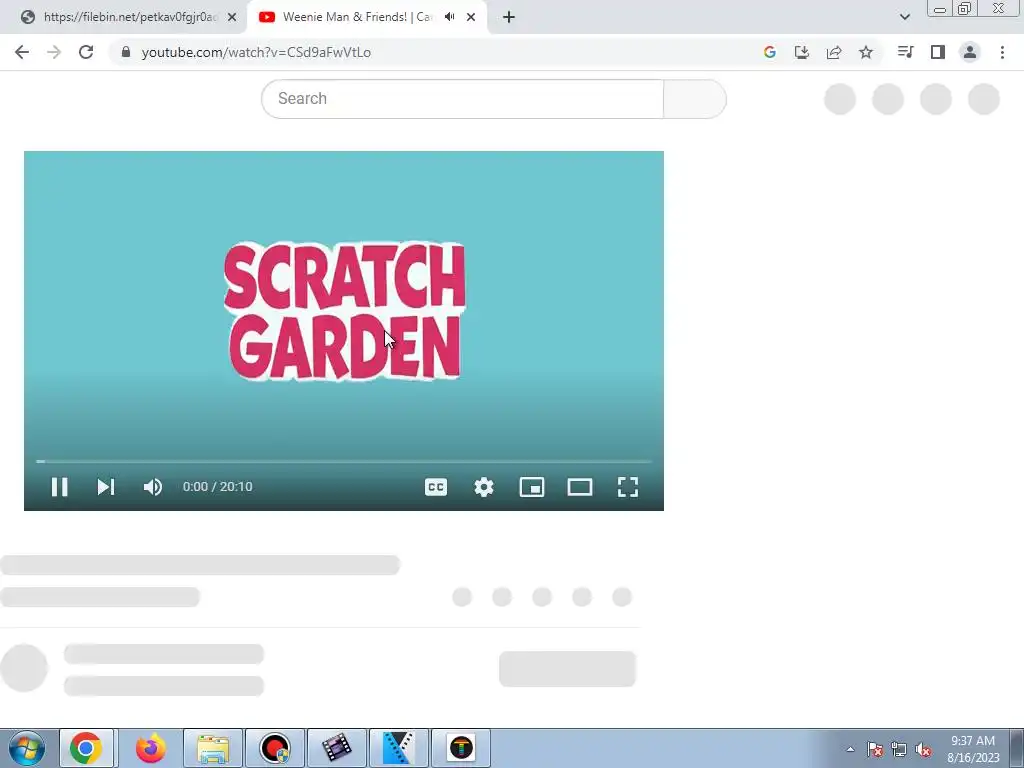Open media controls icon

(x=905, y=52)
